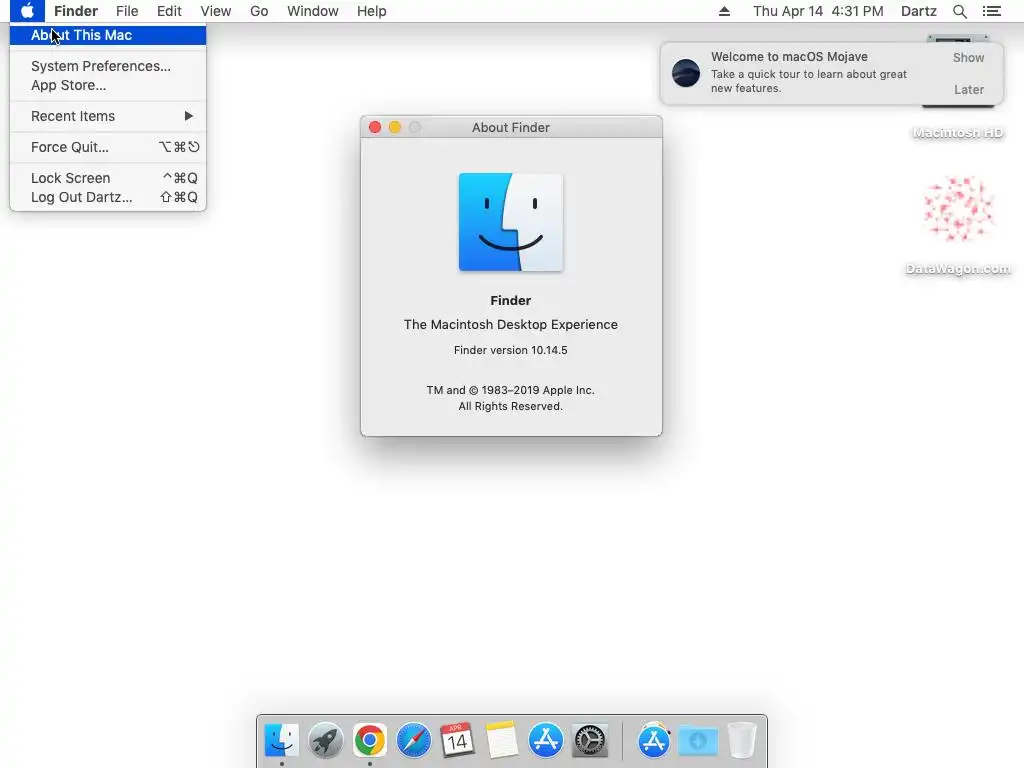Choose Lock Screen from Apple menu
Screen dimensions: 1024x768
[108, 178]
